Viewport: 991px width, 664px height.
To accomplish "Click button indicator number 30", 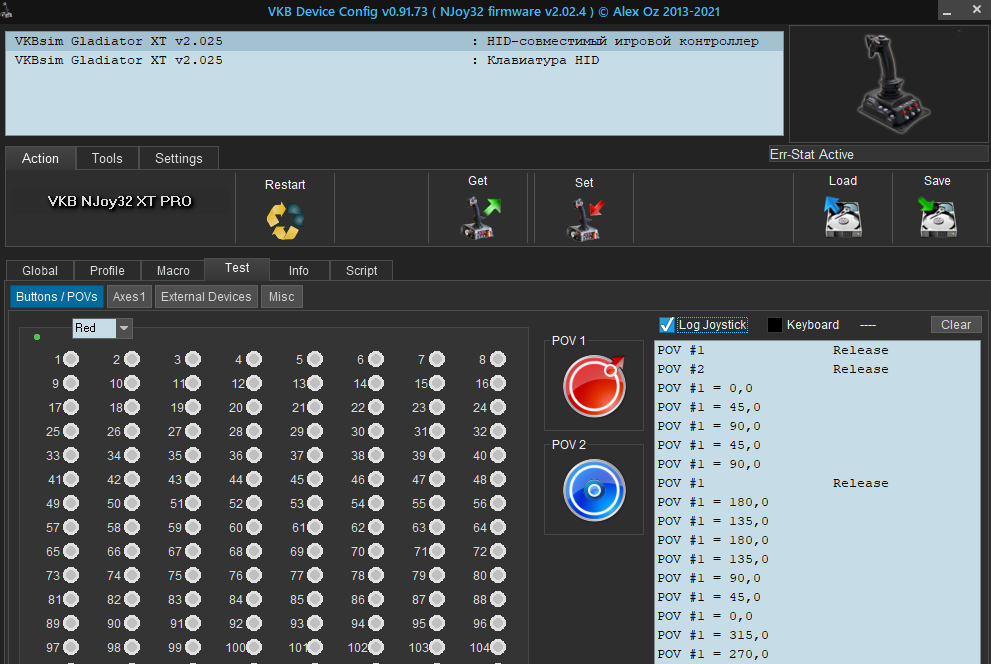I will click(376, 432).
